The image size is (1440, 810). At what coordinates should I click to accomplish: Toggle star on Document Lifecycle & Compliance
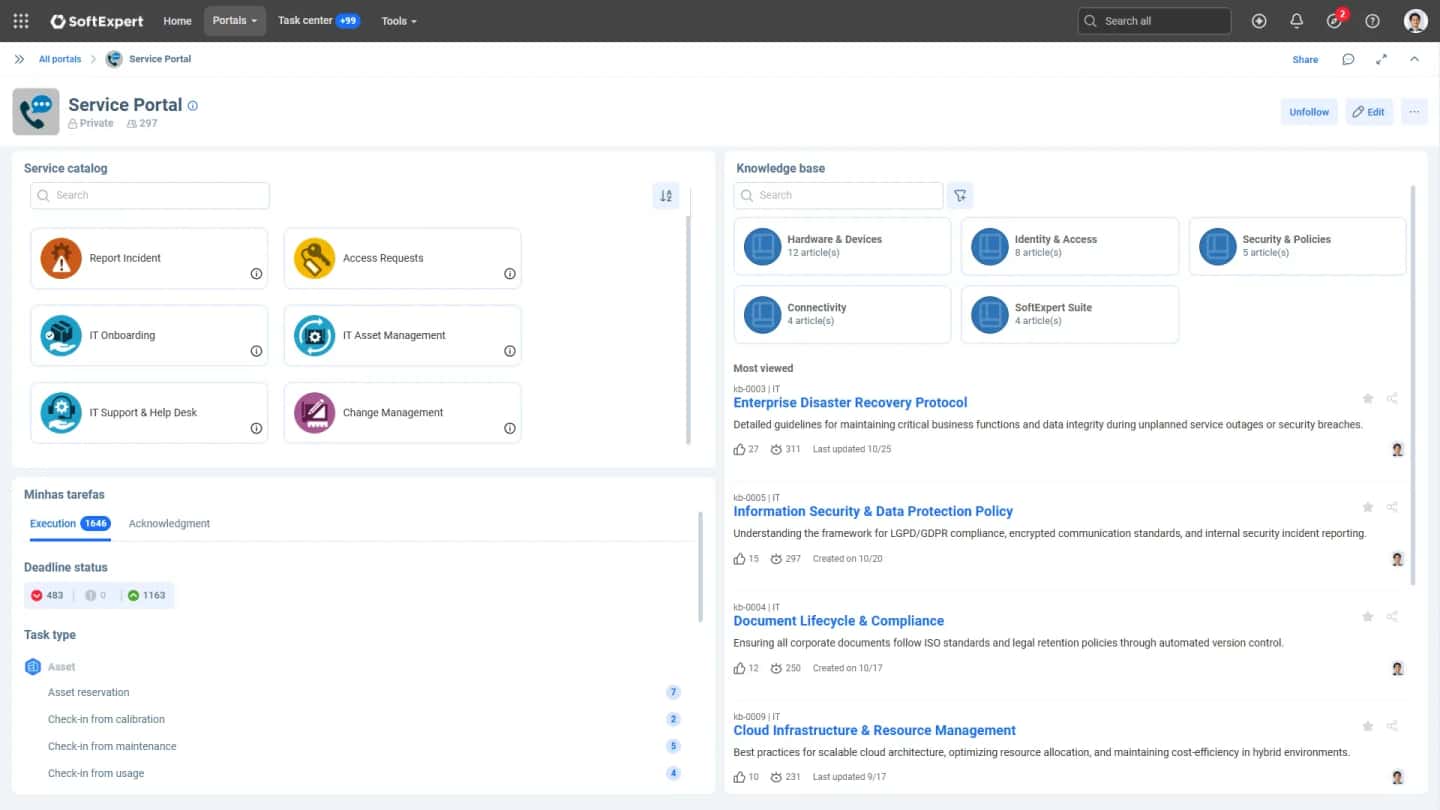1367,617
